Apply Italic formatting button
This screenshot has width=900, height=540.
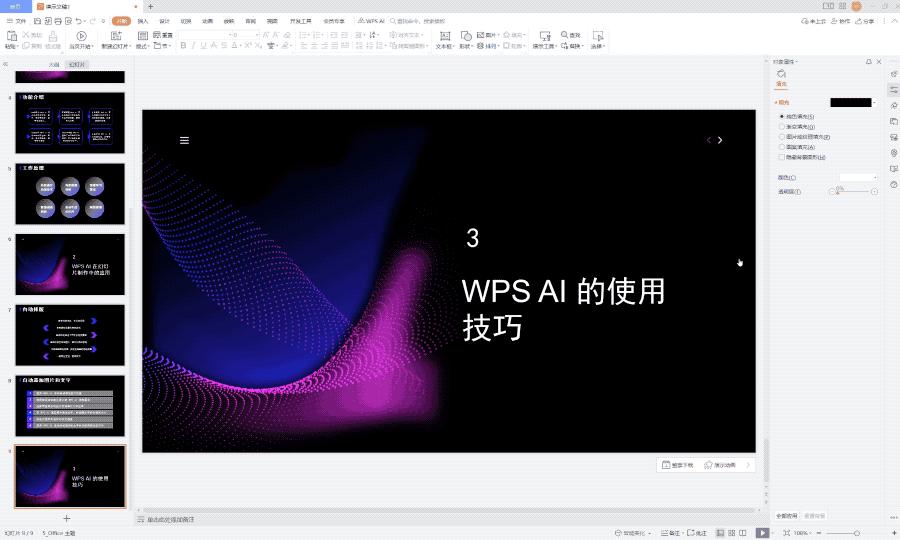pos(193,45)
